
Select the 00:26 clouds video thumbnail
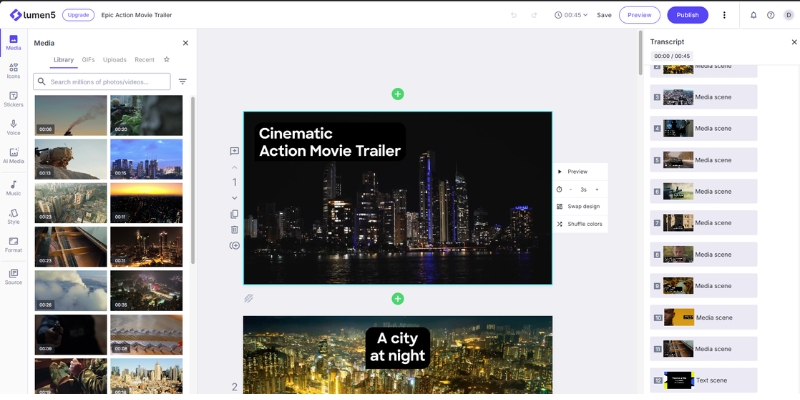click(71, 290)
